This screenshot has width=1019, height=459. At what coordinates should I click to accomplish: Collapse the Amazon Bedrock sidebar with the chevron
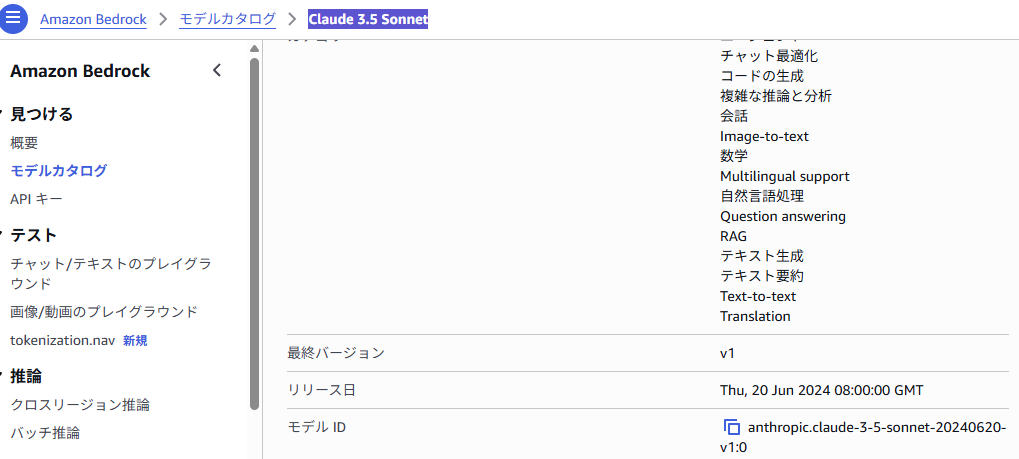click(217, 70)
